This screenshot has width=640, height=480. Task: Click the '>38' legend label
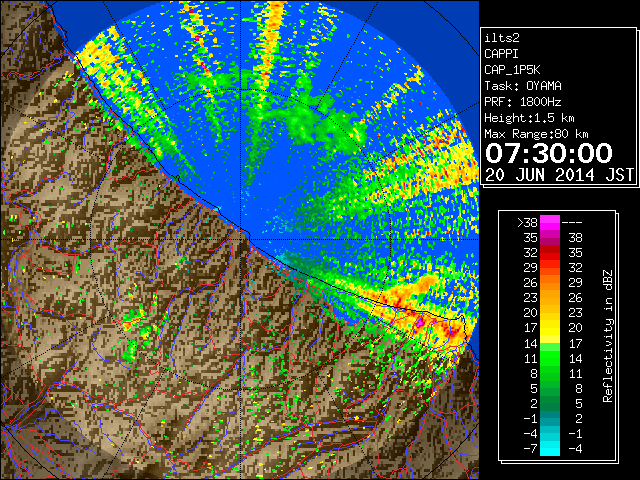click(527, 223)
